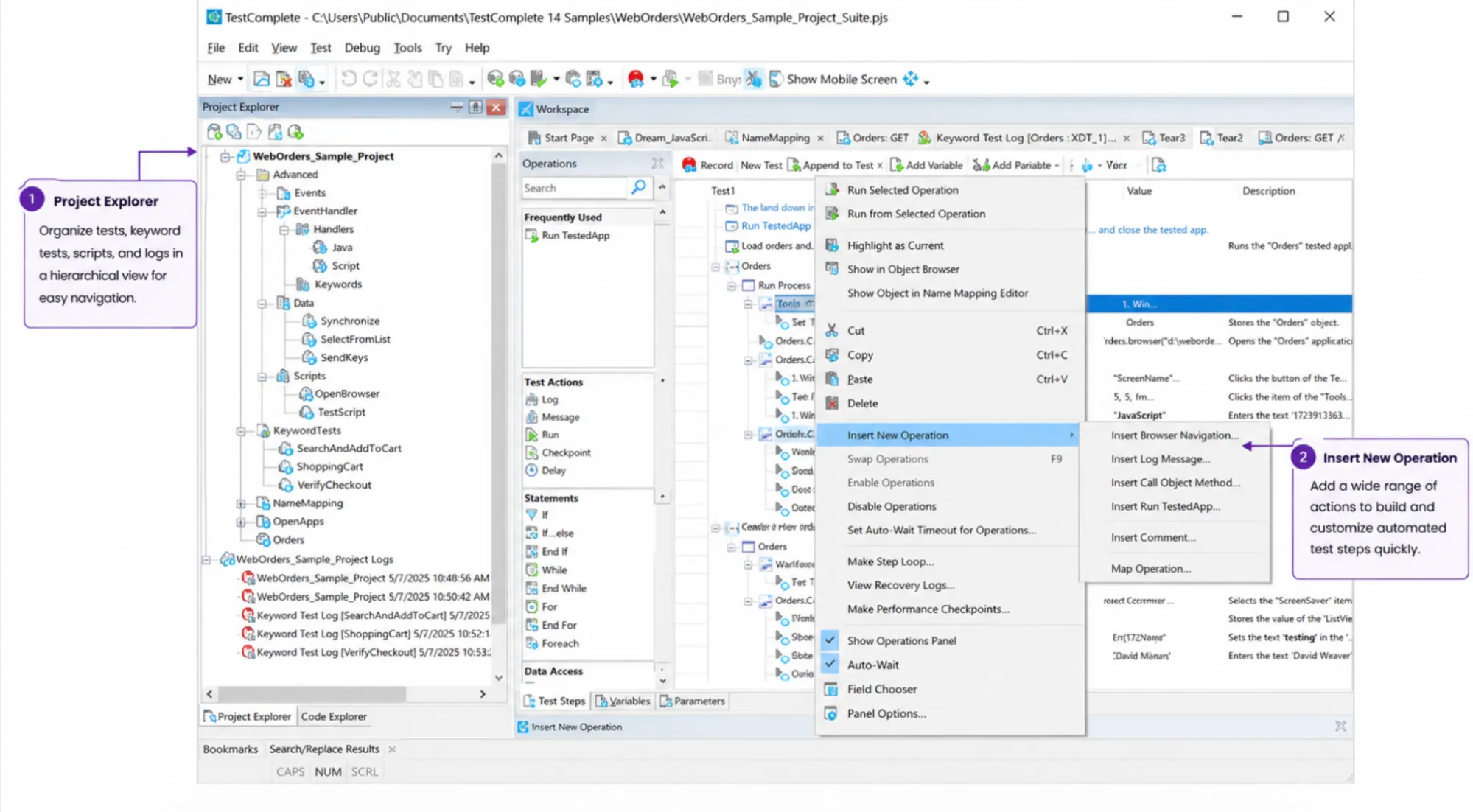
Task: Open the Bookmarks tab at the bottom
Action: 231,749
